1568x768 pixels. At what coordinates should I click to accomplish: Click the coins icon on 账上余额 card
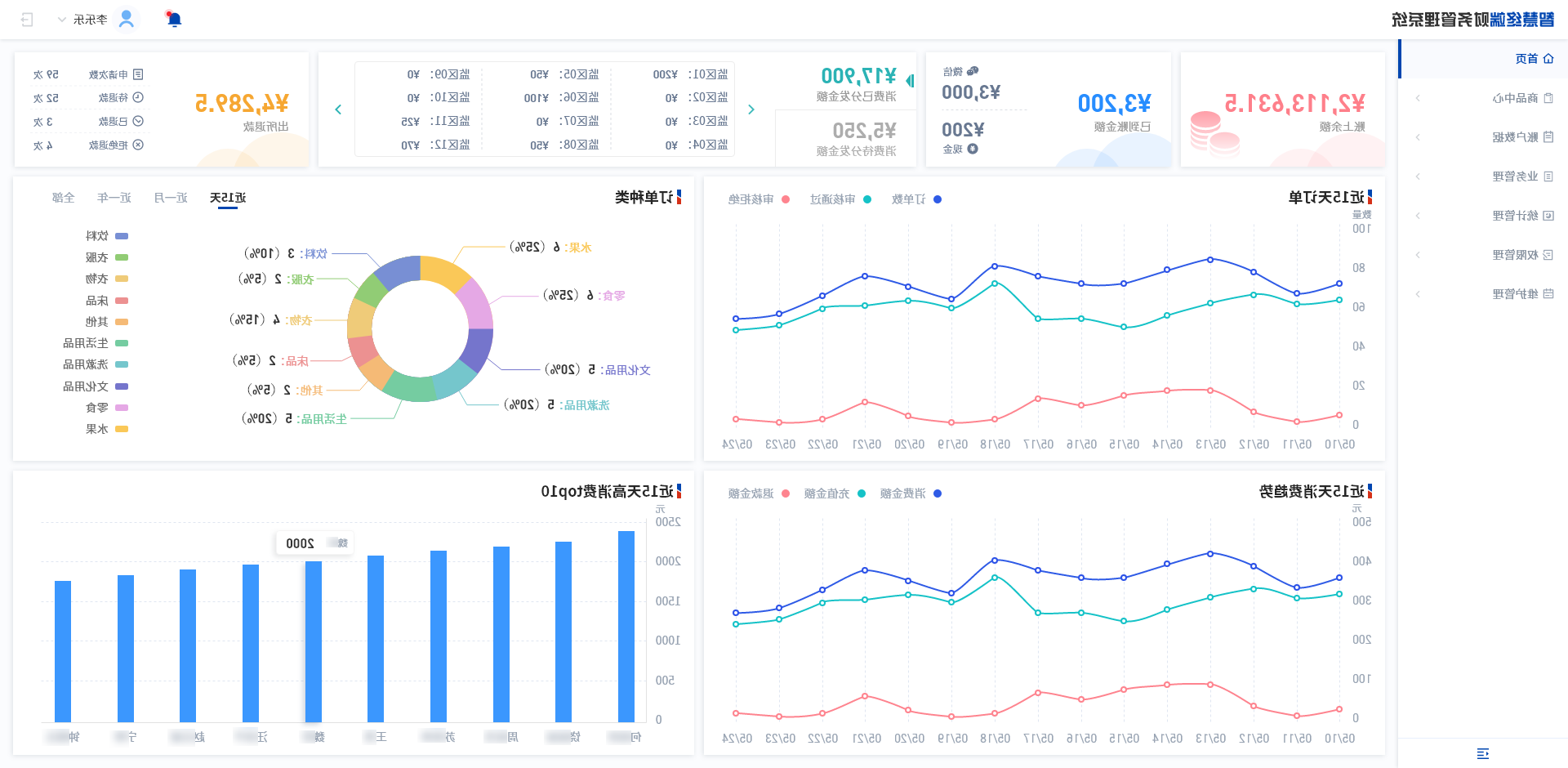pyautogui.click(x=1214, y=132)
